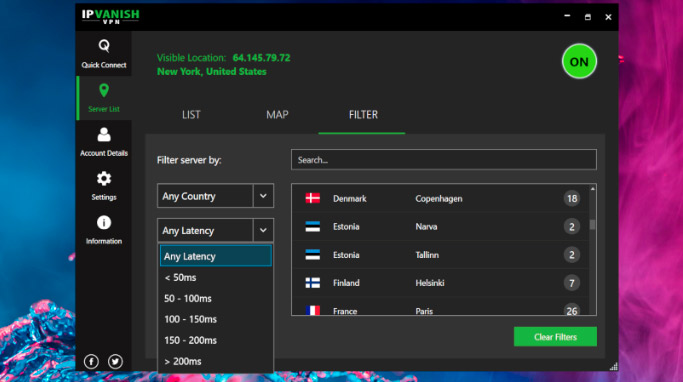The image size is (683, 382).
Task: Click the IPVanish VPN logo
Action: [111, 16]
